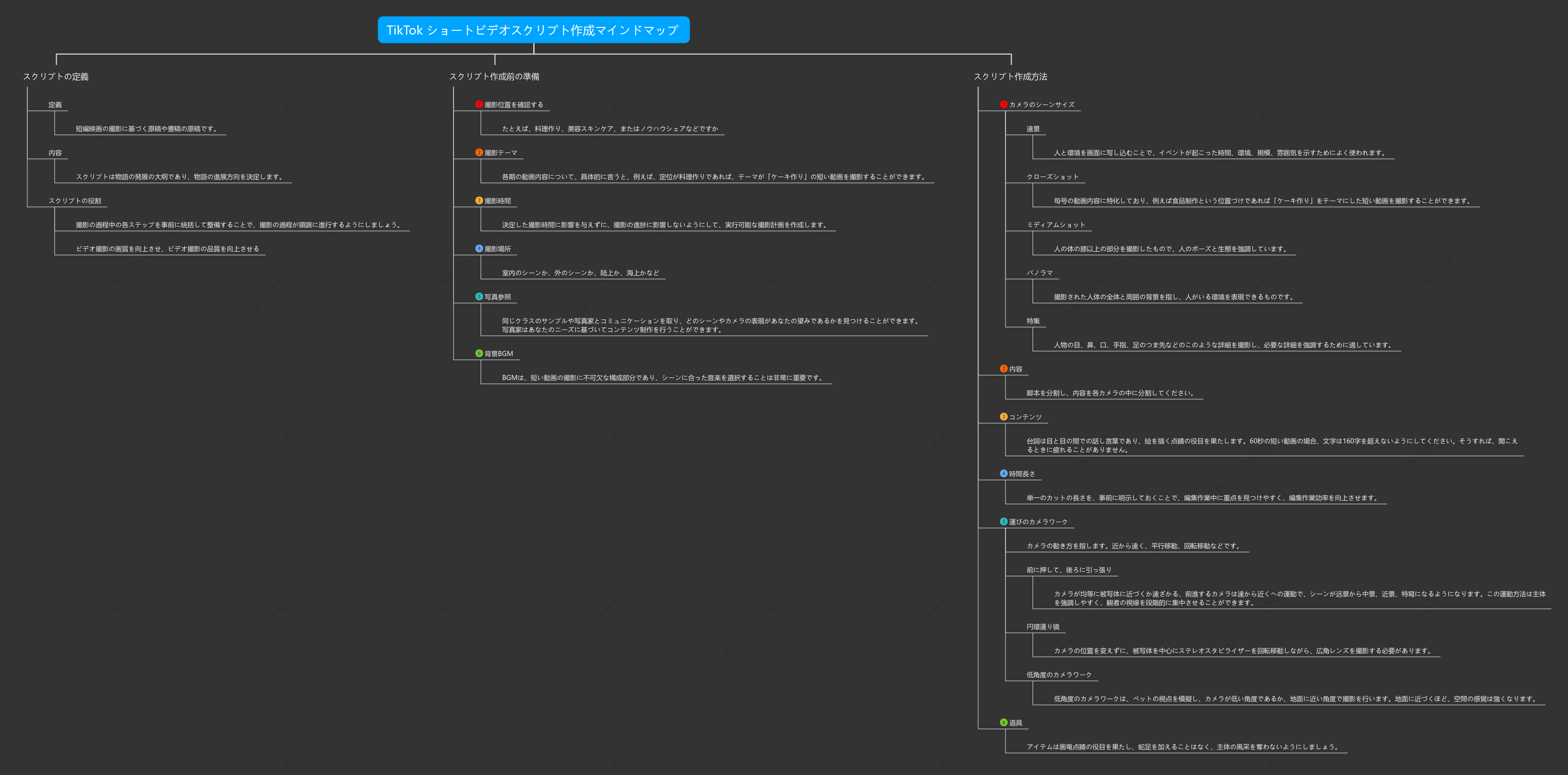Select the blue TikTok ショートビデオ root topic
Image resolution: width=1568 pixels, height=775 pixels.
pyautogui.click(x=533, y=30)
